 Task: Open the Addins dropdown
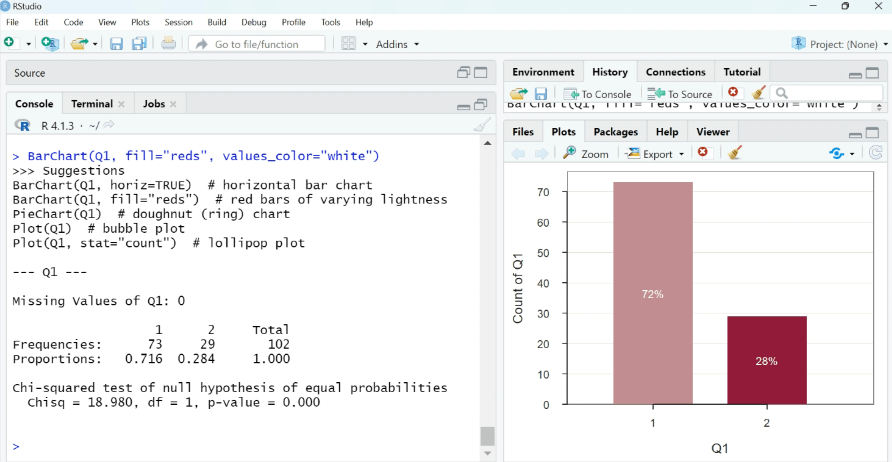tap(397, 44)
